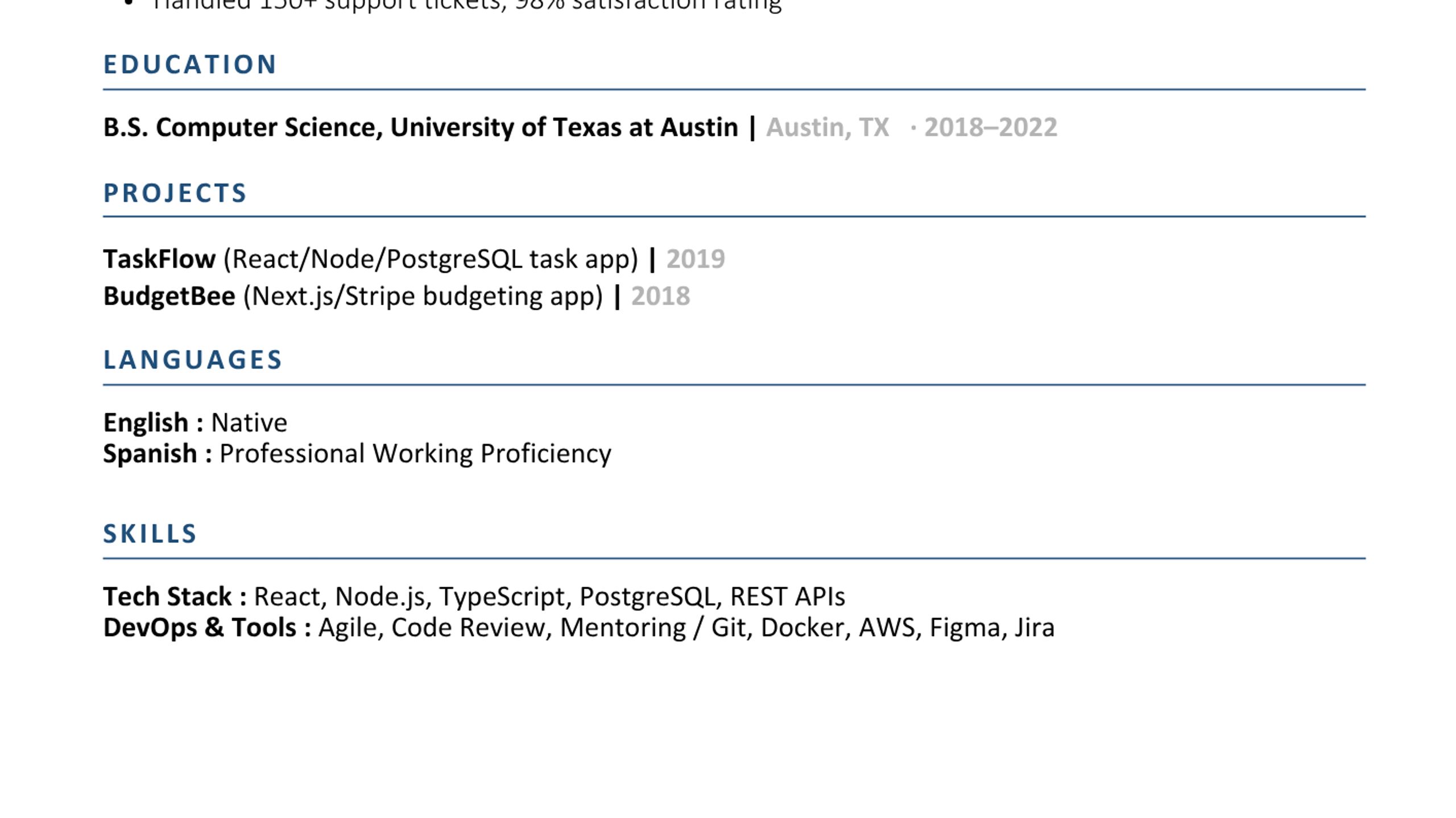Viewport: 1456px width, 818px height.
Task: Click the React/Node/PostgreSQL task app description
Action: [431, 259]
